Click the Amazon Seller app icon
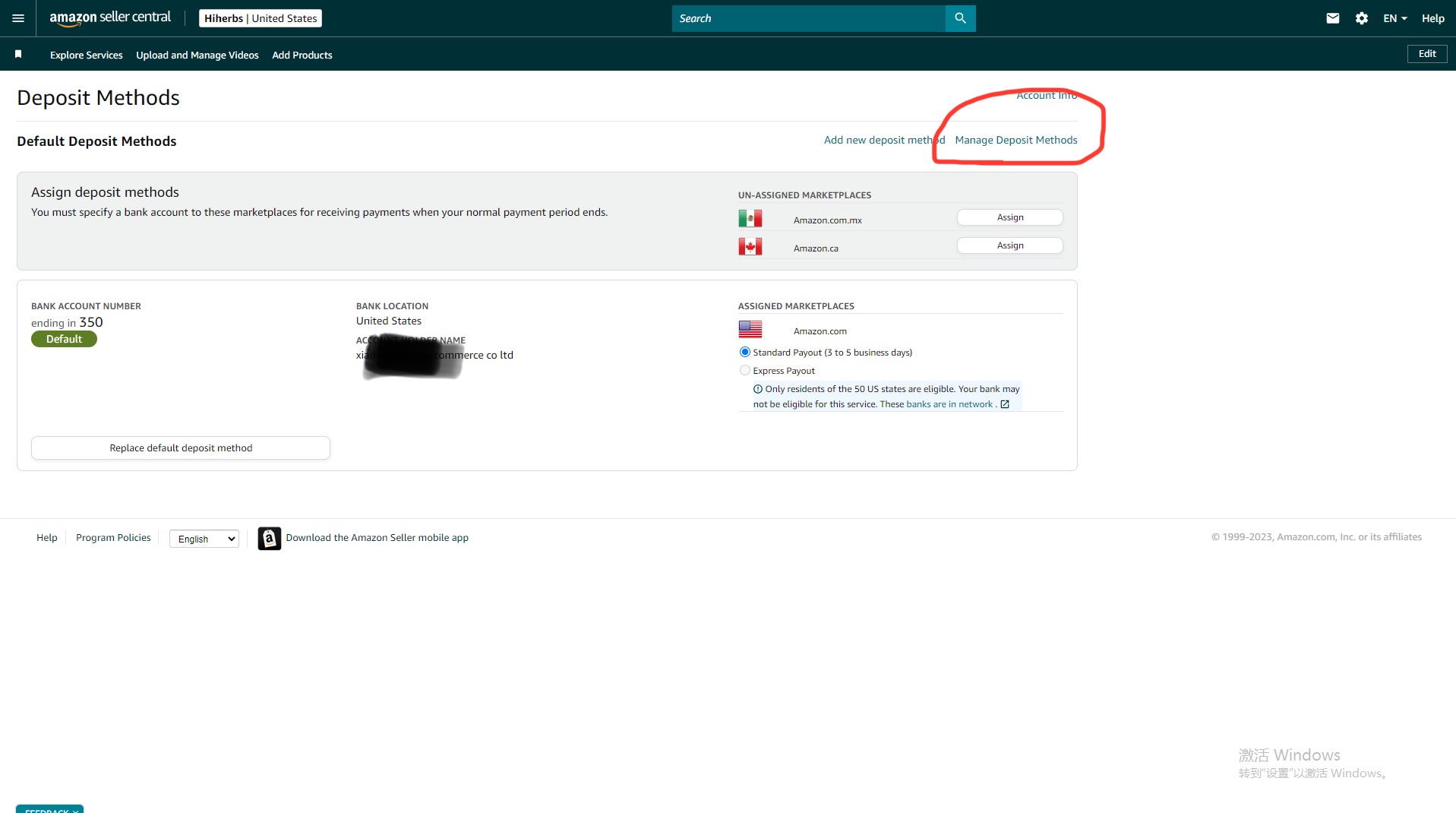Image resolution: width=1456 pixels, height=813 pixels. click(269, 538)
